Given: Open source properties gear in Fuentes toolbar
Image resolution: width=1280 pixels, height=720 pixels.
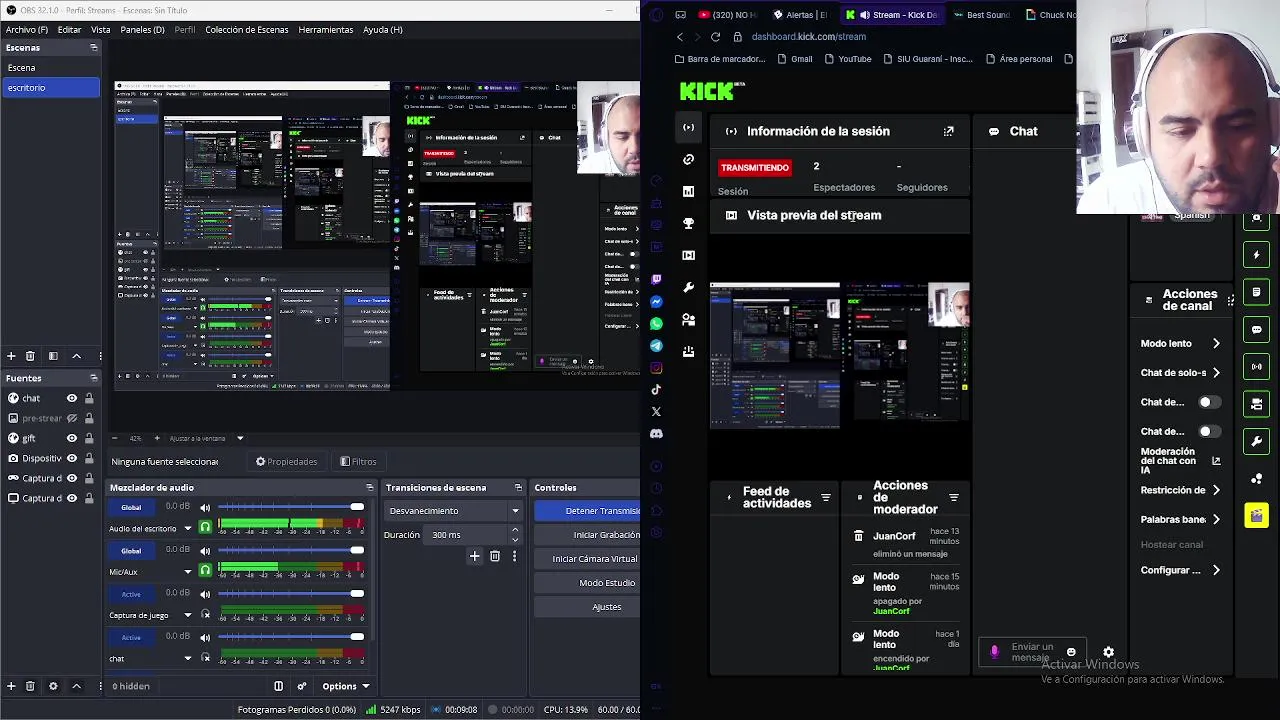Looking at the screenshot, I should [53, 686].
